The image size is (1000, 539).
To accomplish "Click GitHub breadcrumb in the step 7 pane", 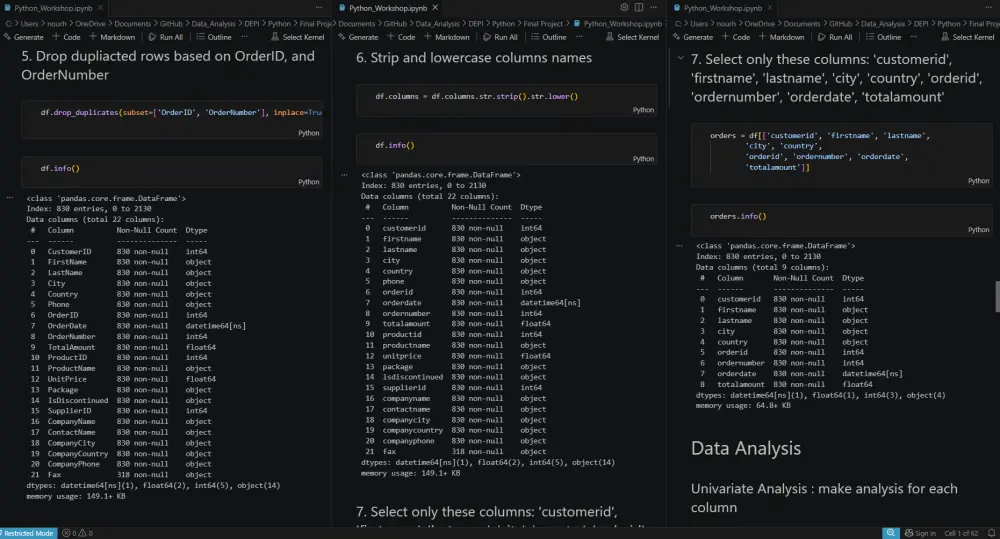I will coord(840,24).
